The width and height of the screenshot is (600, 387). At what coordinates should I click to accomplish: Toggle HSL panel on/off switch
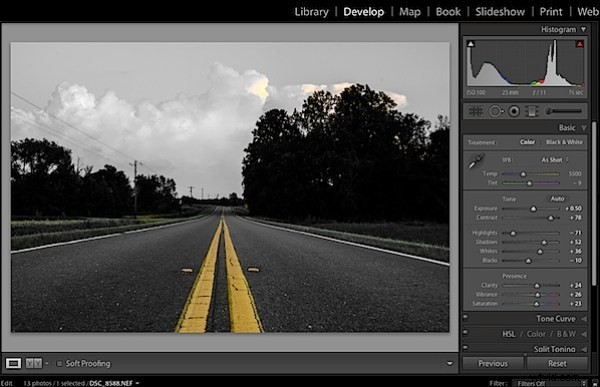[465, 332]
